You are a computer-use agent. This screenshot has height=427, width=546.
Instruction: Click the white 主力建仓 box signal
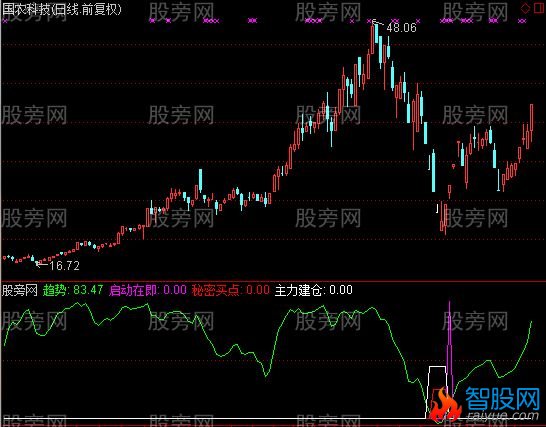pyautogui.click(x=437, y=392)
